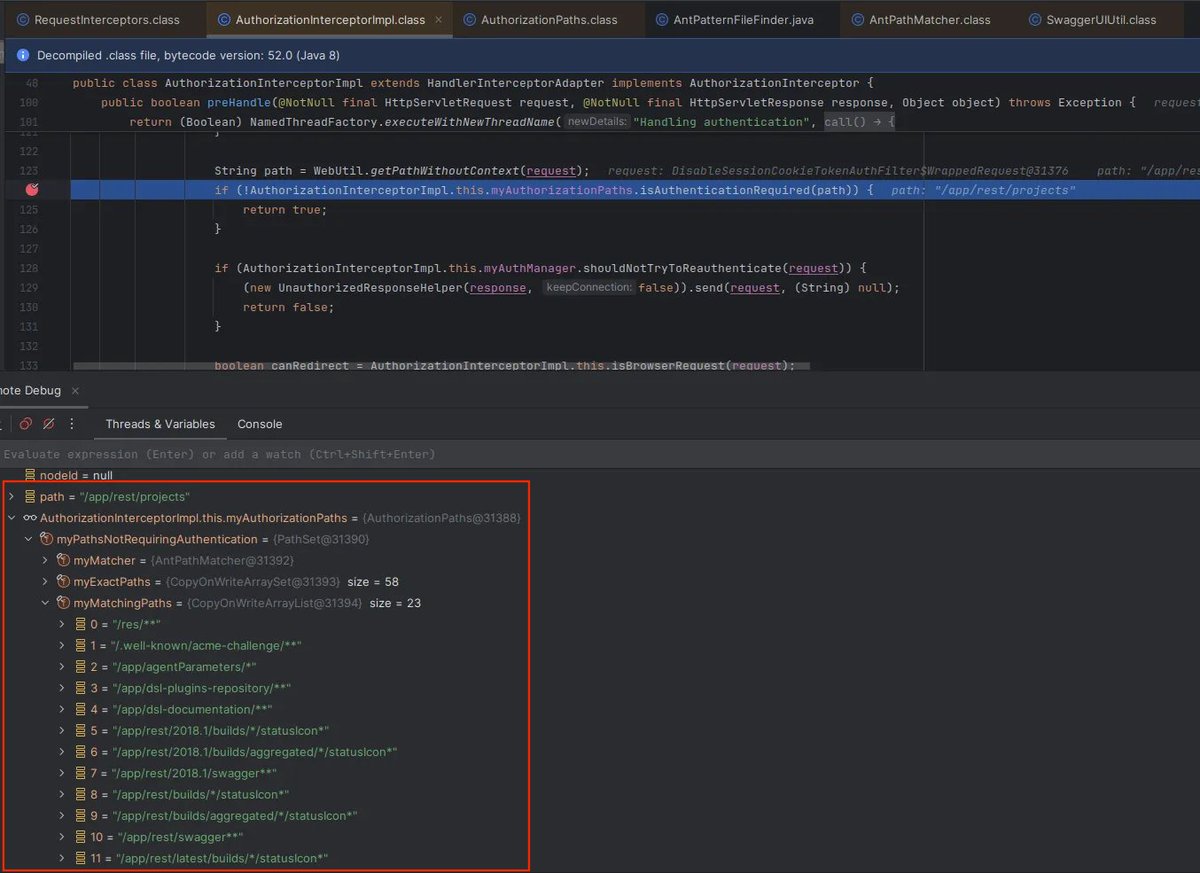The height and width of the screenshot is (873, 1200).
Task: Click the element icon of entry 3 dsl-plugins-repository
Action: pos(81,688)
